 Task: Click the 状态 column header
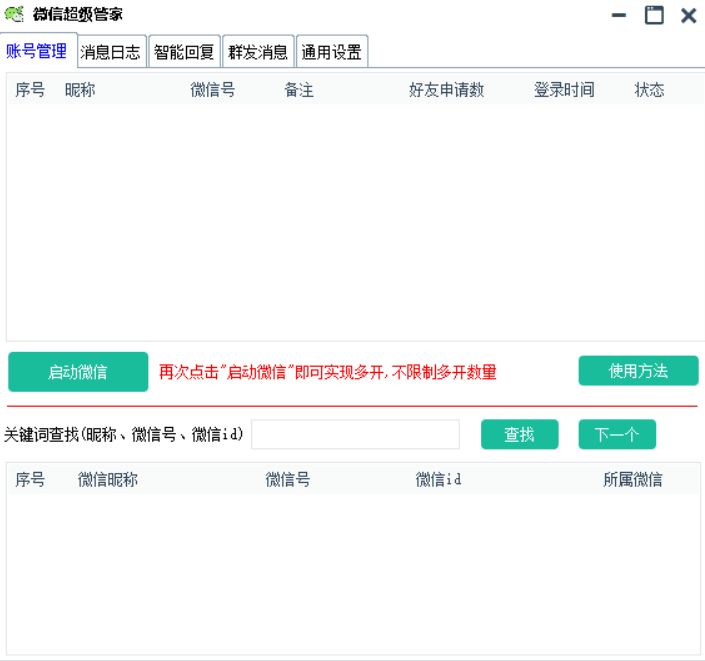point(649,90)
